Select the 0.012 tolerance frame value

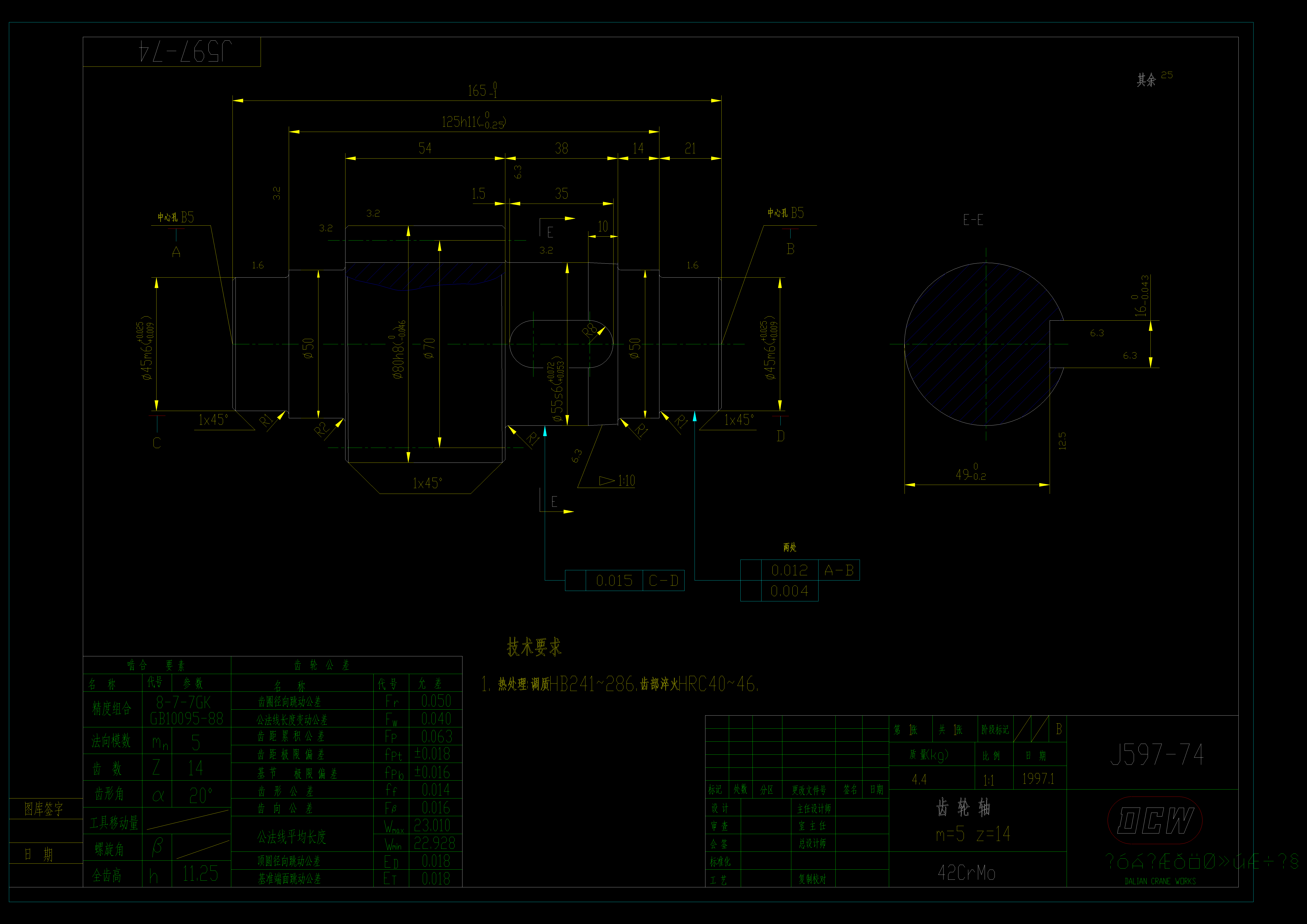(x=790, y=570)
